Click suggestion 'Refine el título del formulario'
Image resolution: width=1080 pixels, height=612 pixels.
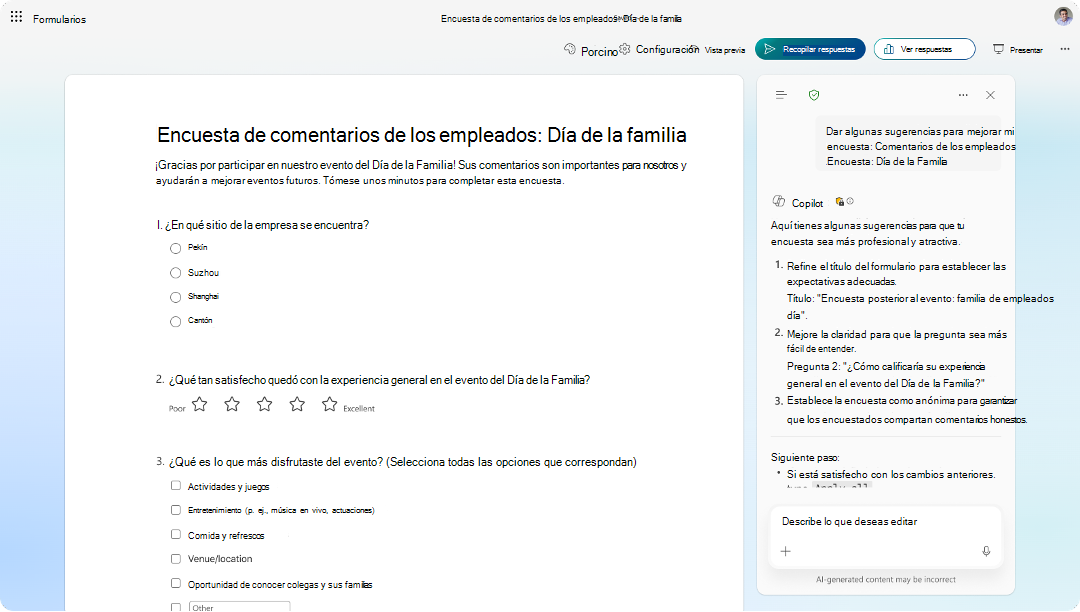click(896, 273)
